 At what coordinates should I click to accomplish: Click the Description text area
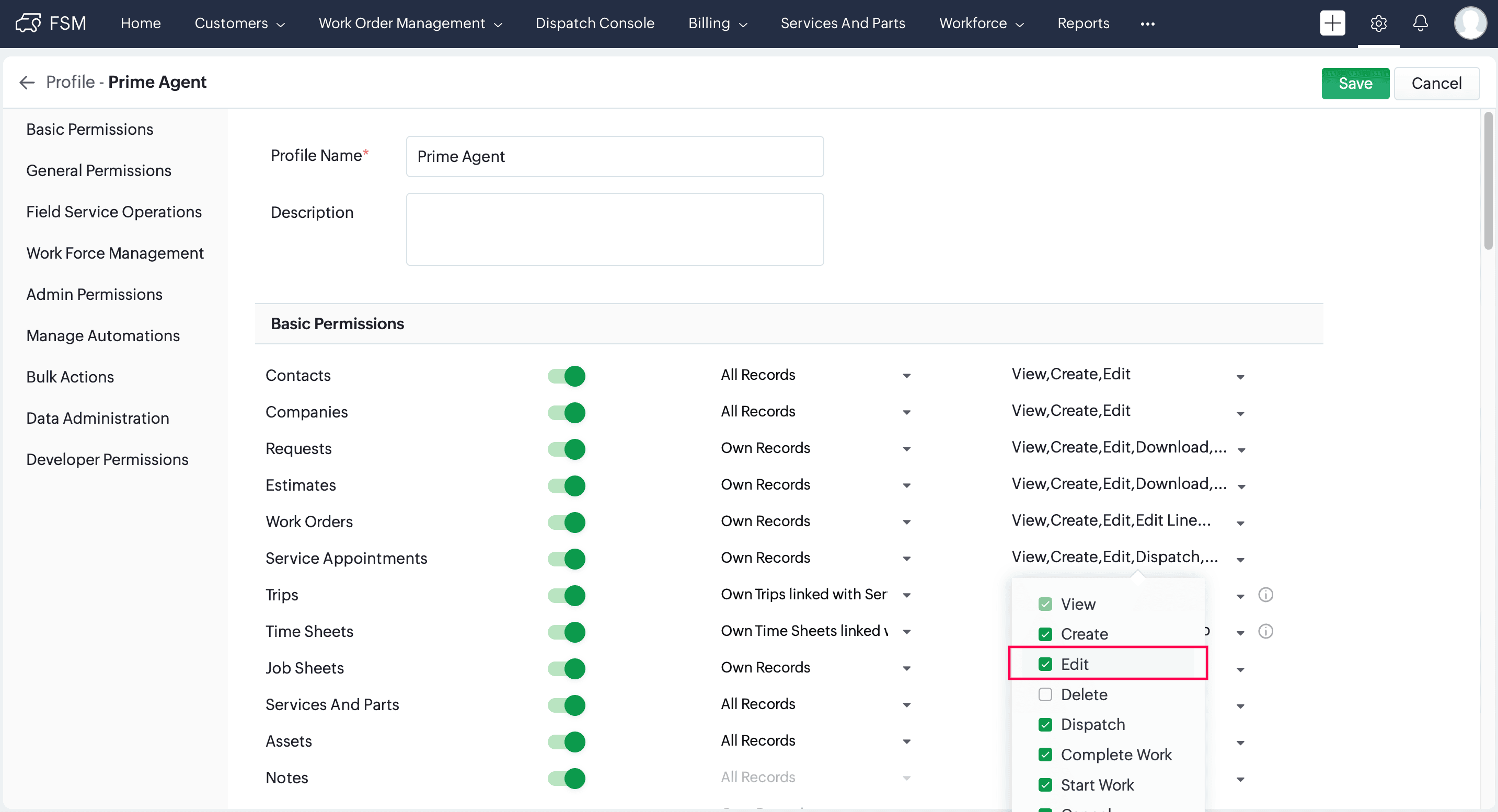tap(615, 229)
